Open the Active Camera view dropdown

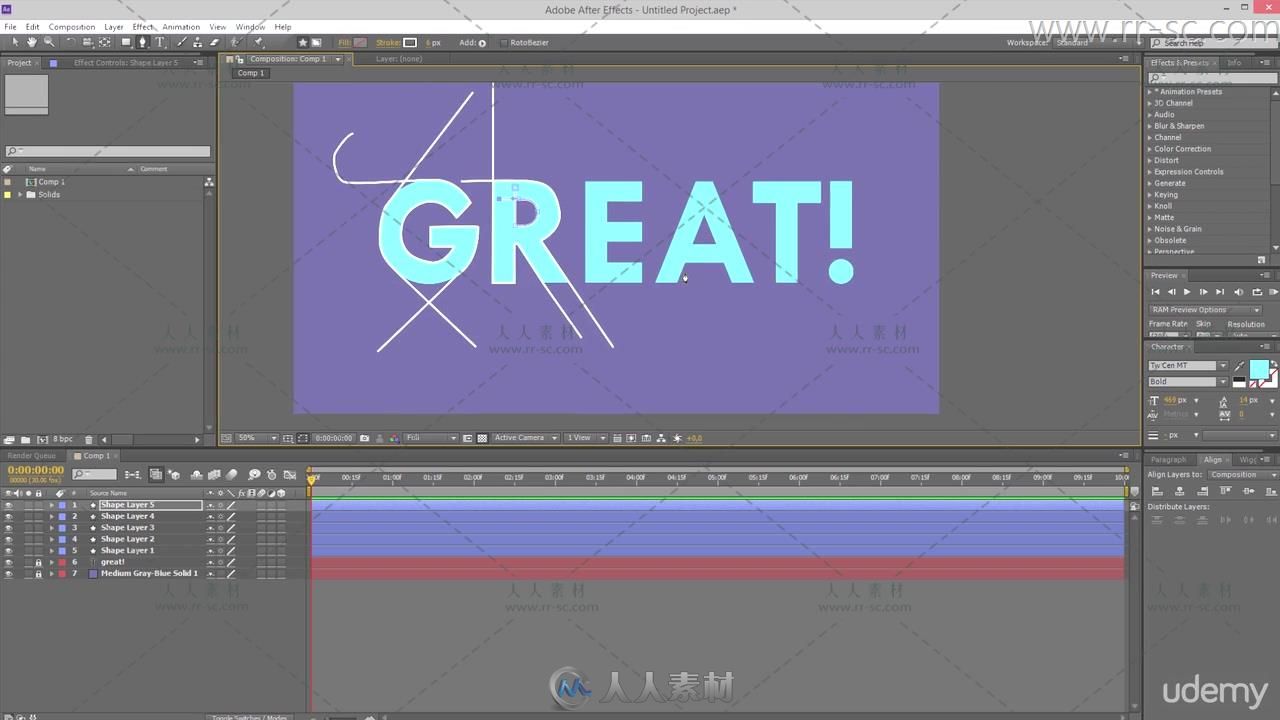525,438
